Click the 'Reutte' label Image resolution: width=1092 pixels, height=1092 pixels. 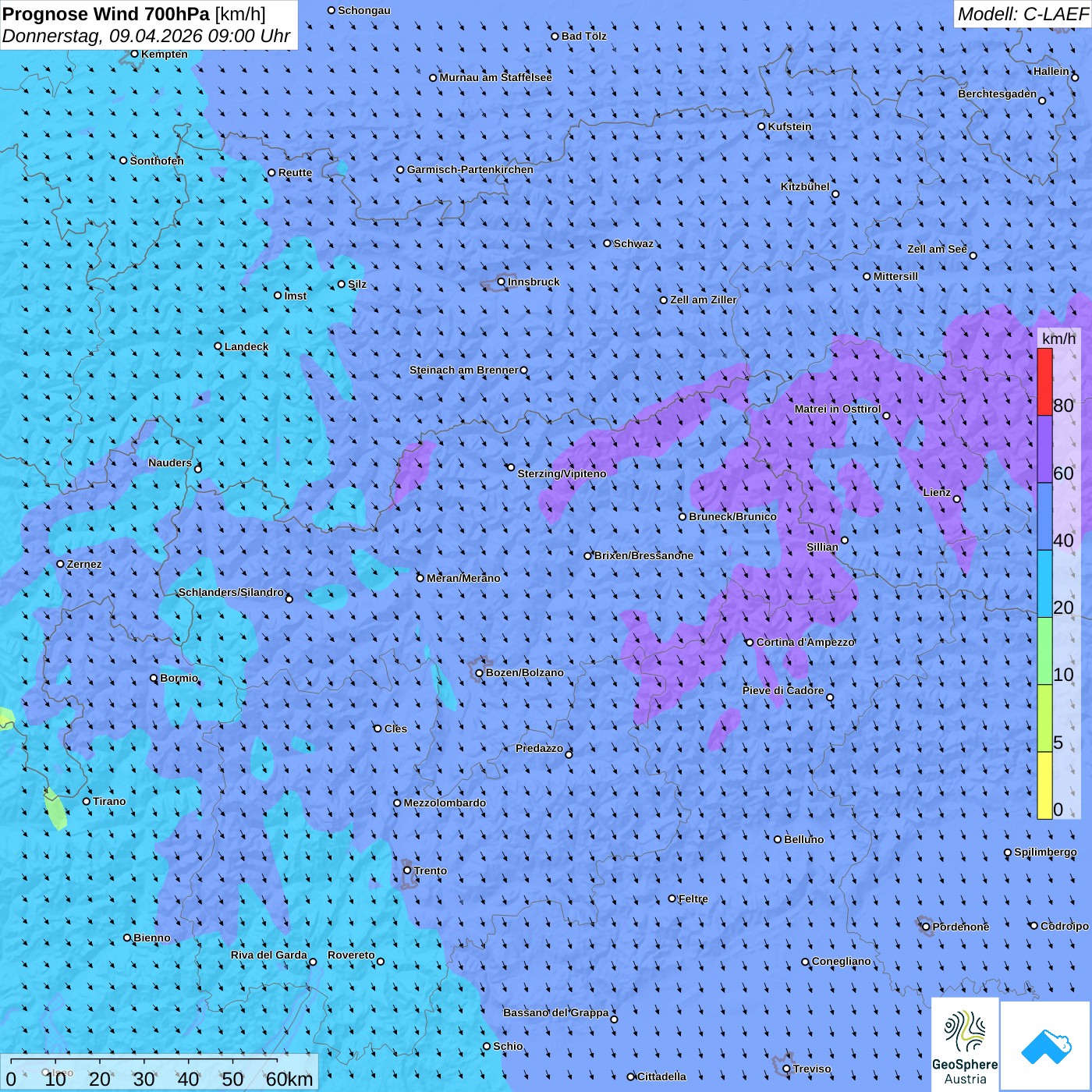coord(295,172)
